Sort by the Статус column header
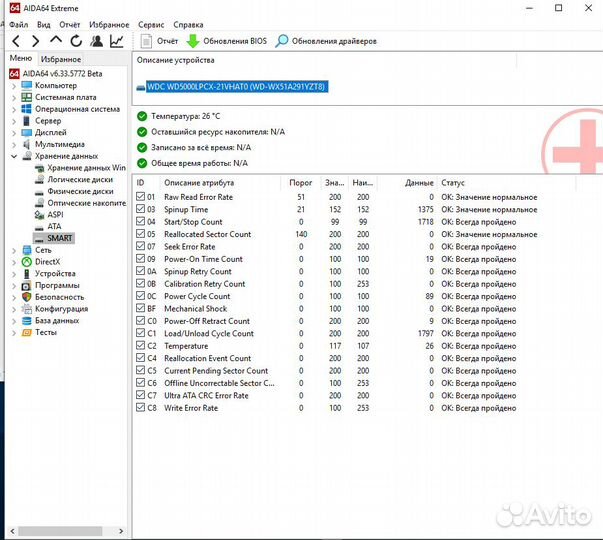Image resolution: width=603 pixels, height=540 pixels. (x=507, y=183)
